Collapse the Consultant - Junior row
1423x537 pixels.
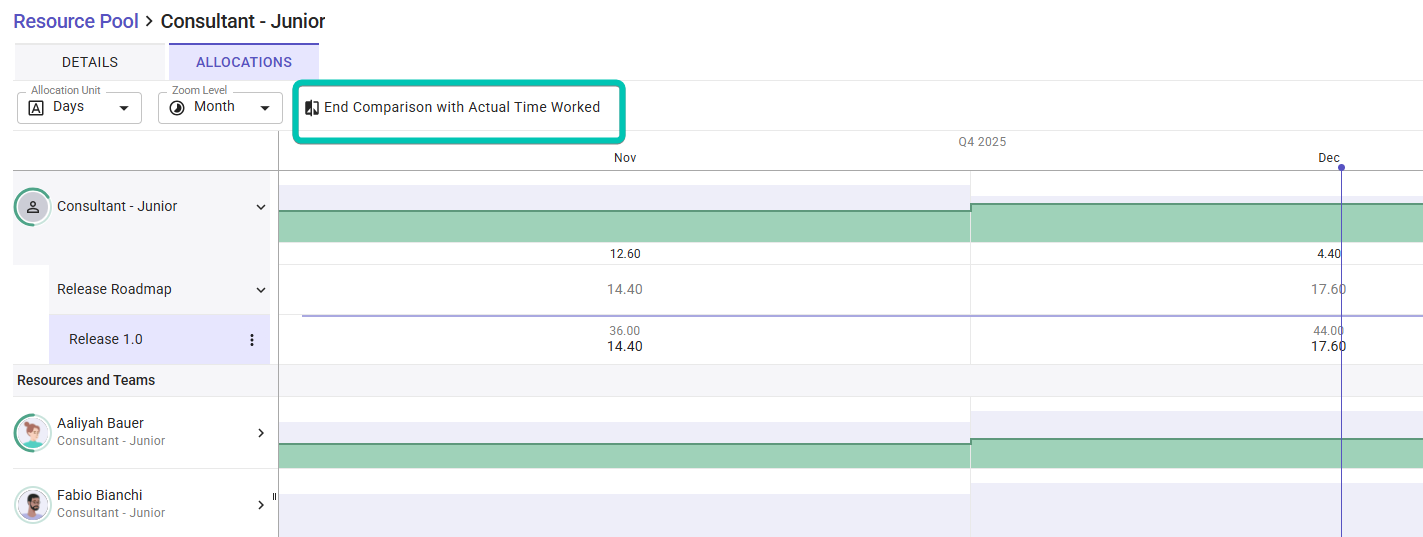click(x=261, y=207)
